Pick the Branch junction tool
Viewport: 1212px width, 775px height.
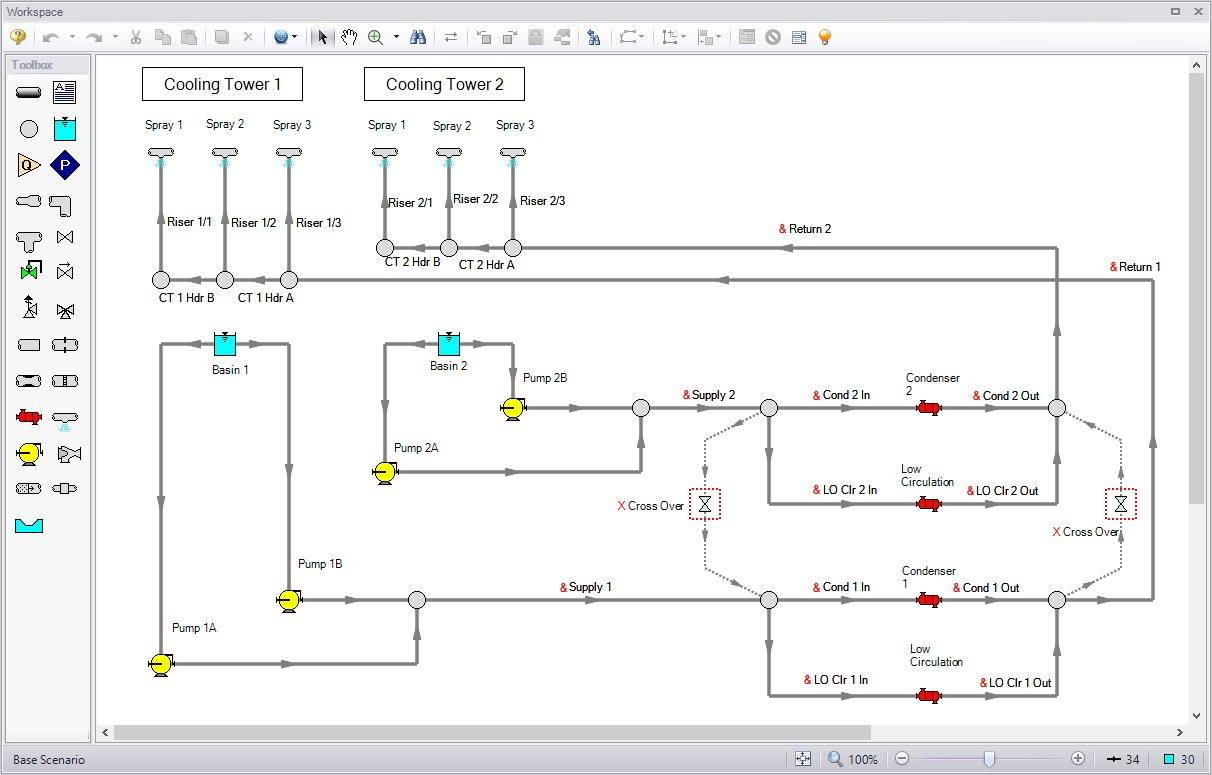click(29, 129)
